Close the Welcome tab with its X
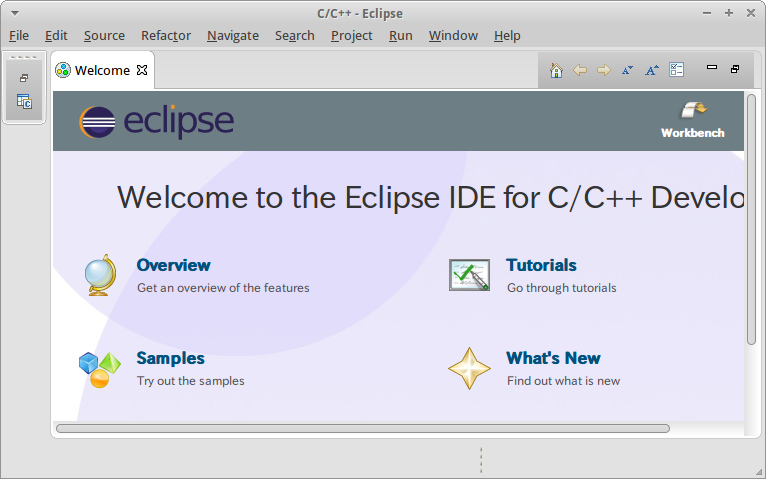The width and height of the screenshot is (766, 479). (142, 70)
